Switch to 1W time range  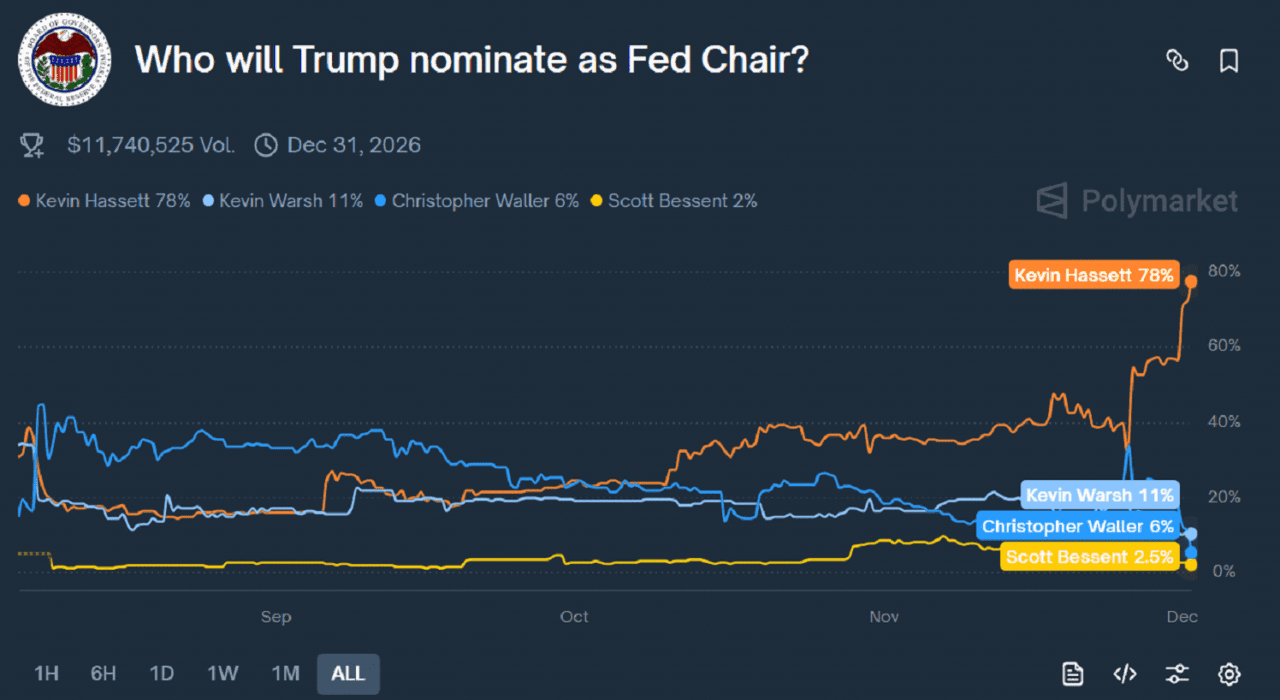224,673
